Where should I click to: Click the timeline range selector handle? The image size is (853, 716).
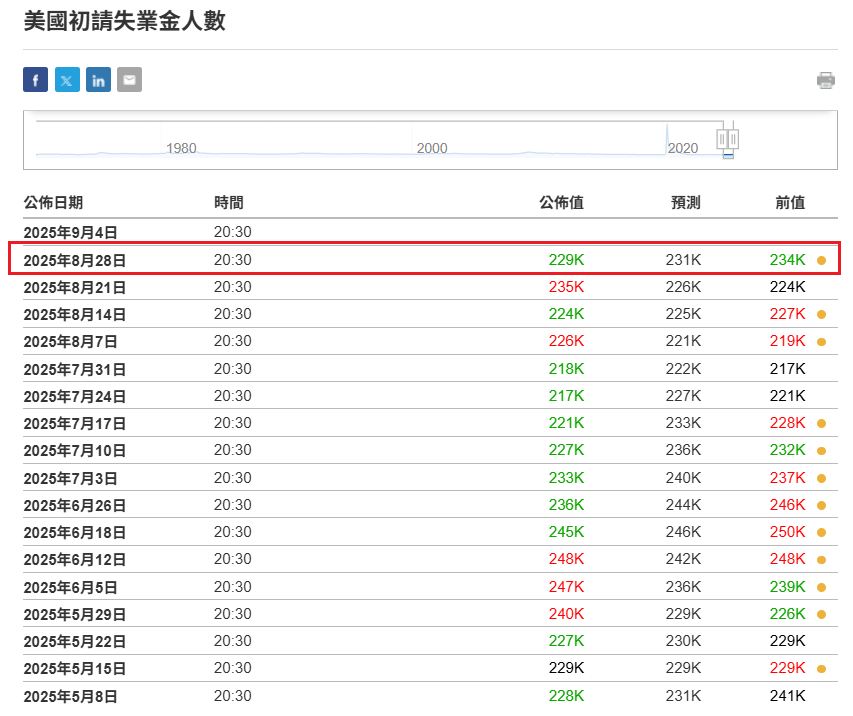728,138
